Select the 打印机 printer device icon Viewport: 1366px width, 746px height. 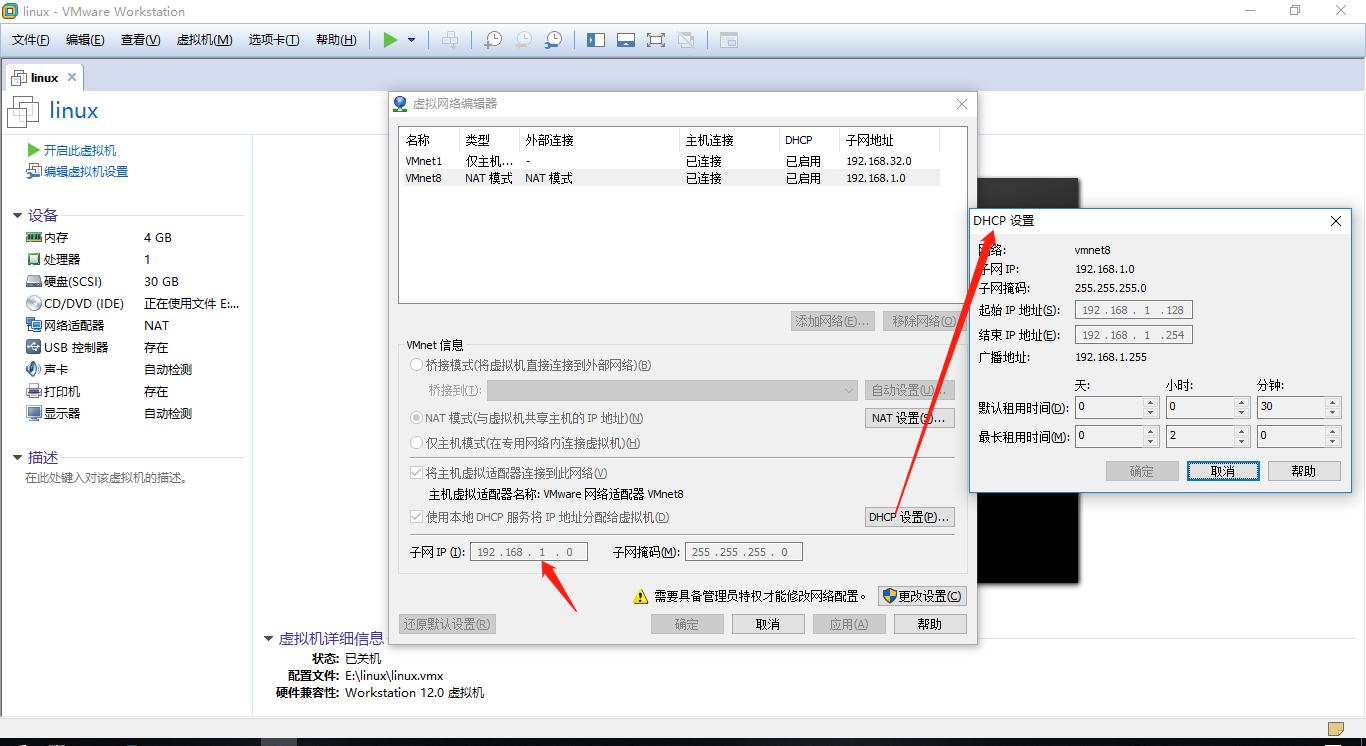[x=34, y=392]
